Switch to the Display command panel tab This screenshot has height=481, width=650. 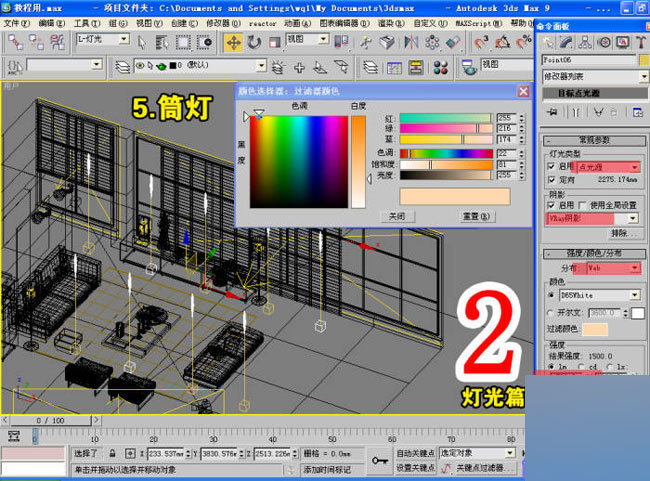point(622,42)
